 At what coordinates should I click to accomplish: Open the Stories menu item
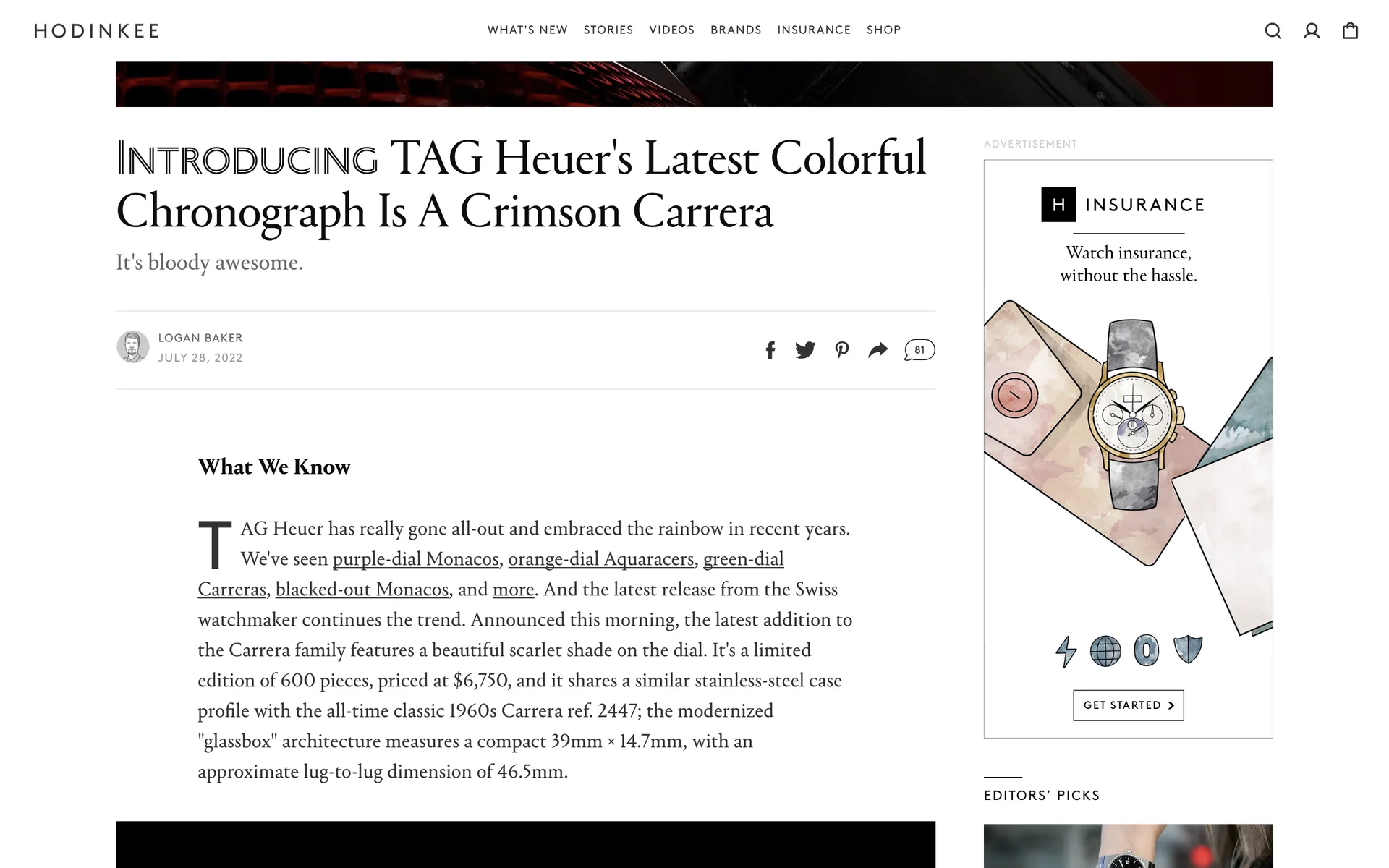tap(608, 30)
